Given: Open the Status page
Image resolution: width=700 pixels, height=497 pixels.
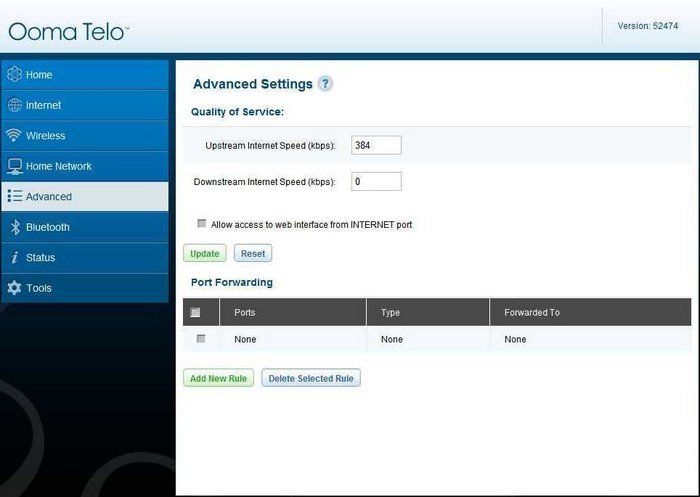Looking at the screenshot, I should [85, 257].
